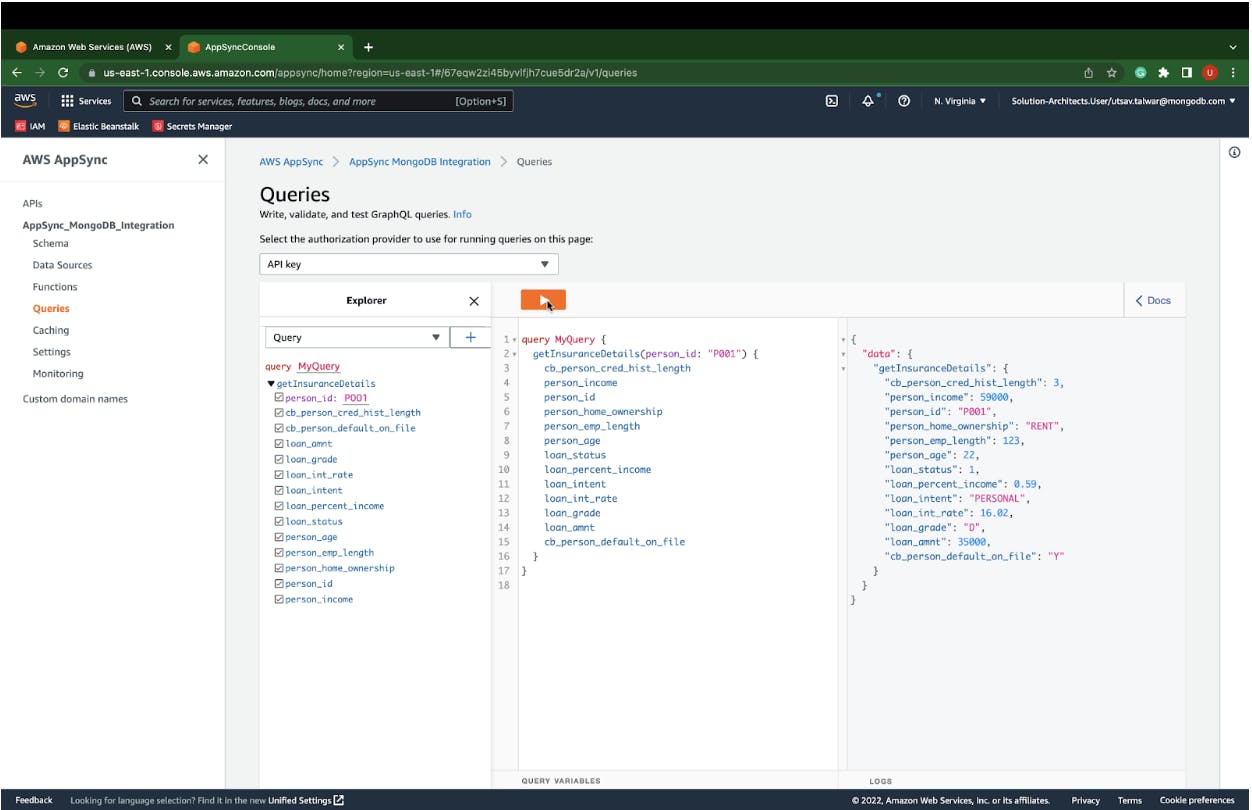The width and height of the screenshot is (1252, 810).
Task: Open the N. Virginia region selector
Action: (959, 101)
